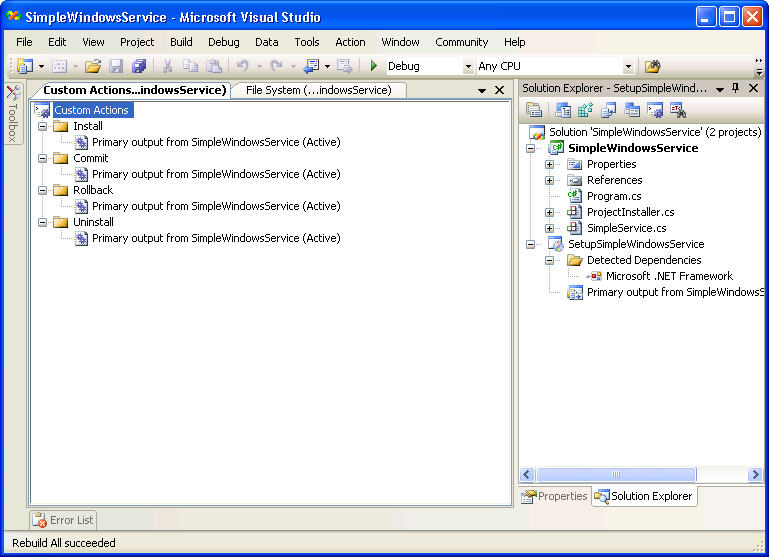Click the Cut scissors icon
This screenshot has height=557, width=769.
tap(167, 66)
